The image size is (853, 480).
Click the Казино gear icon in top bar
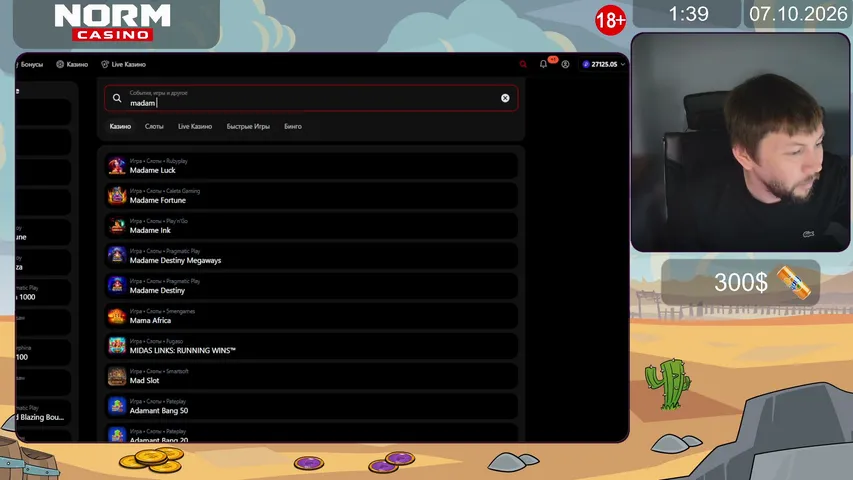[60, 64]
